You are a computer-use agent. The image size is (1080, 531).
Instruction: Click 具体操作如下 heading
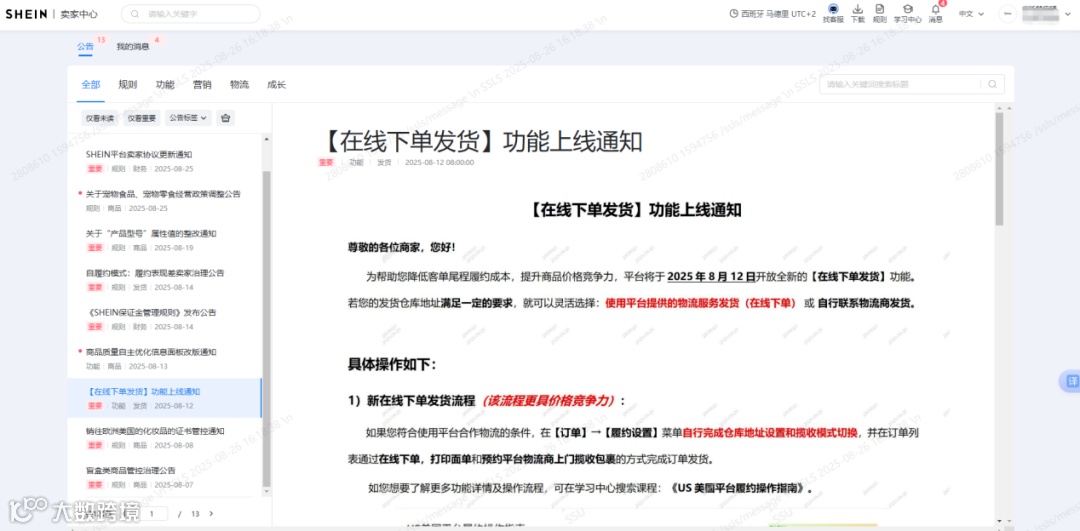pyautogui.click(x=392, y=364)
